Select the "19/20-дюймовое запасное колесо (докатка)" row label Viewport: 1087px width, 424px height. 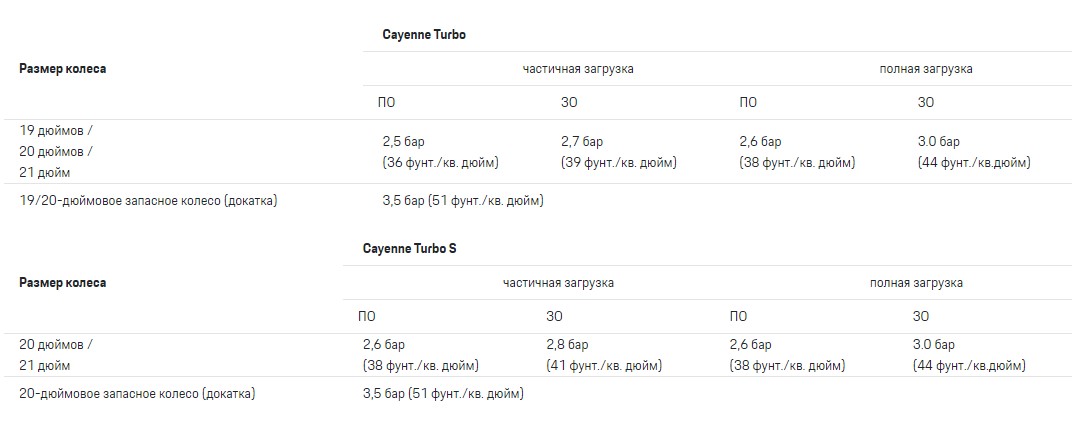pyautogui.click(x=148, y=201)
